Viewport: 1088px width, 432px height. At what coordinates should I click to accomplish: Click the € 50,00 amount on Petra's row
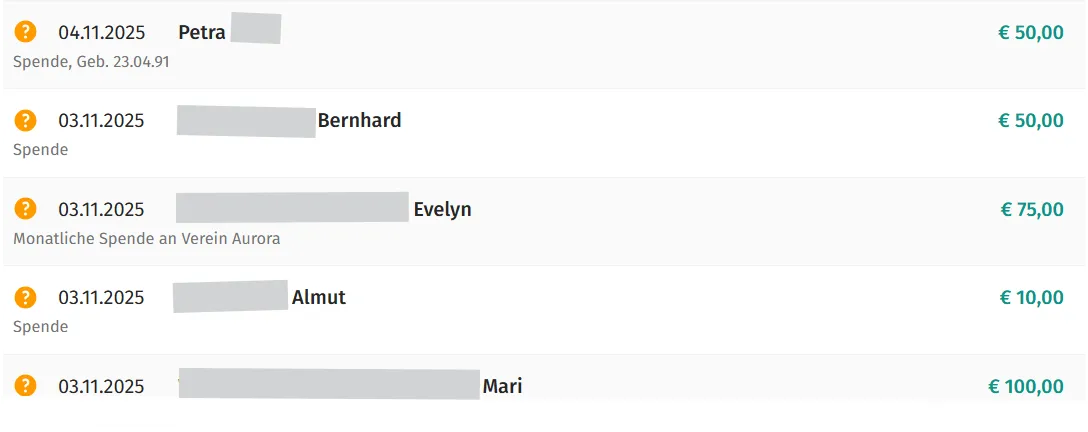coord(1031,32)
